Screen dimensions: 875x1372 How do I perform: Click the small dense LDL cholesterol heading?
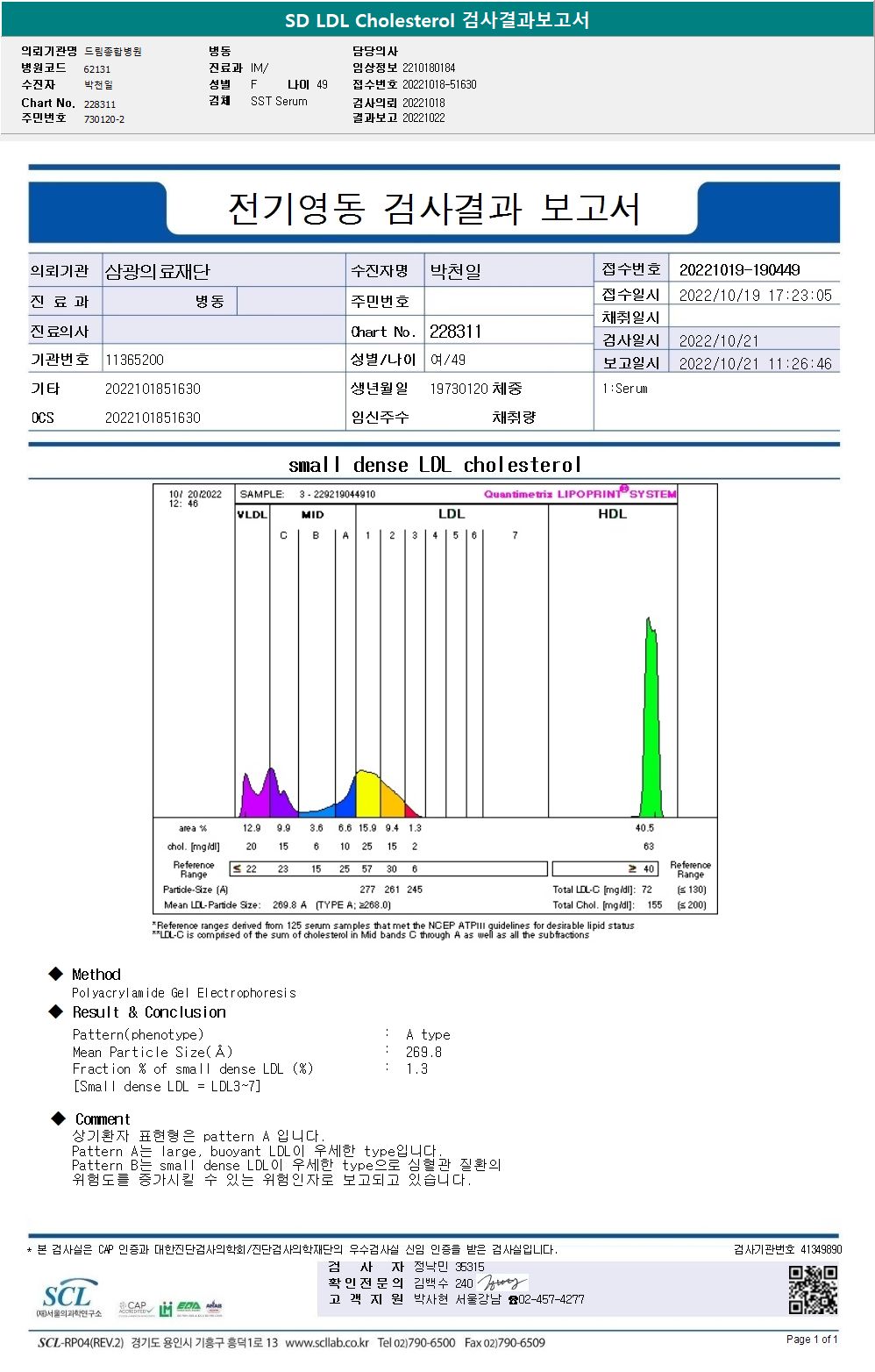pos(435,464)
